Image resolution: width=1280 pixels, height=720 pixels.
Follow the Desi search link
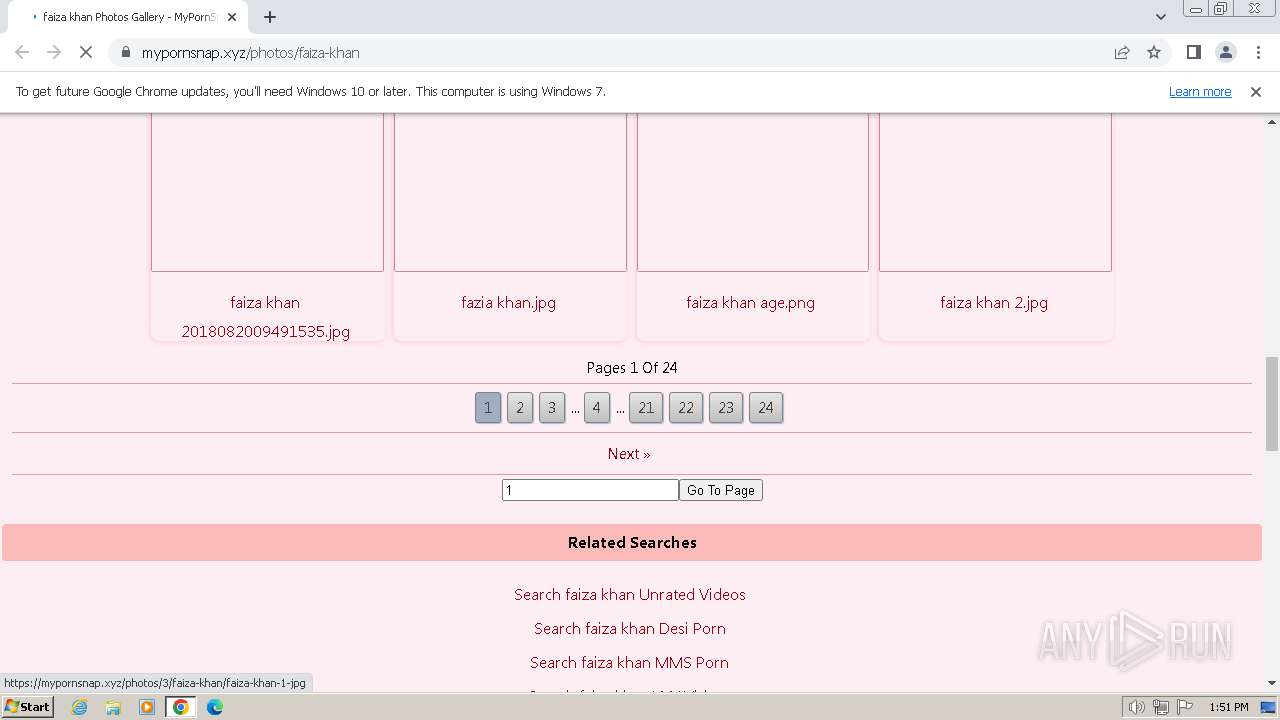[x=630, y=629]
